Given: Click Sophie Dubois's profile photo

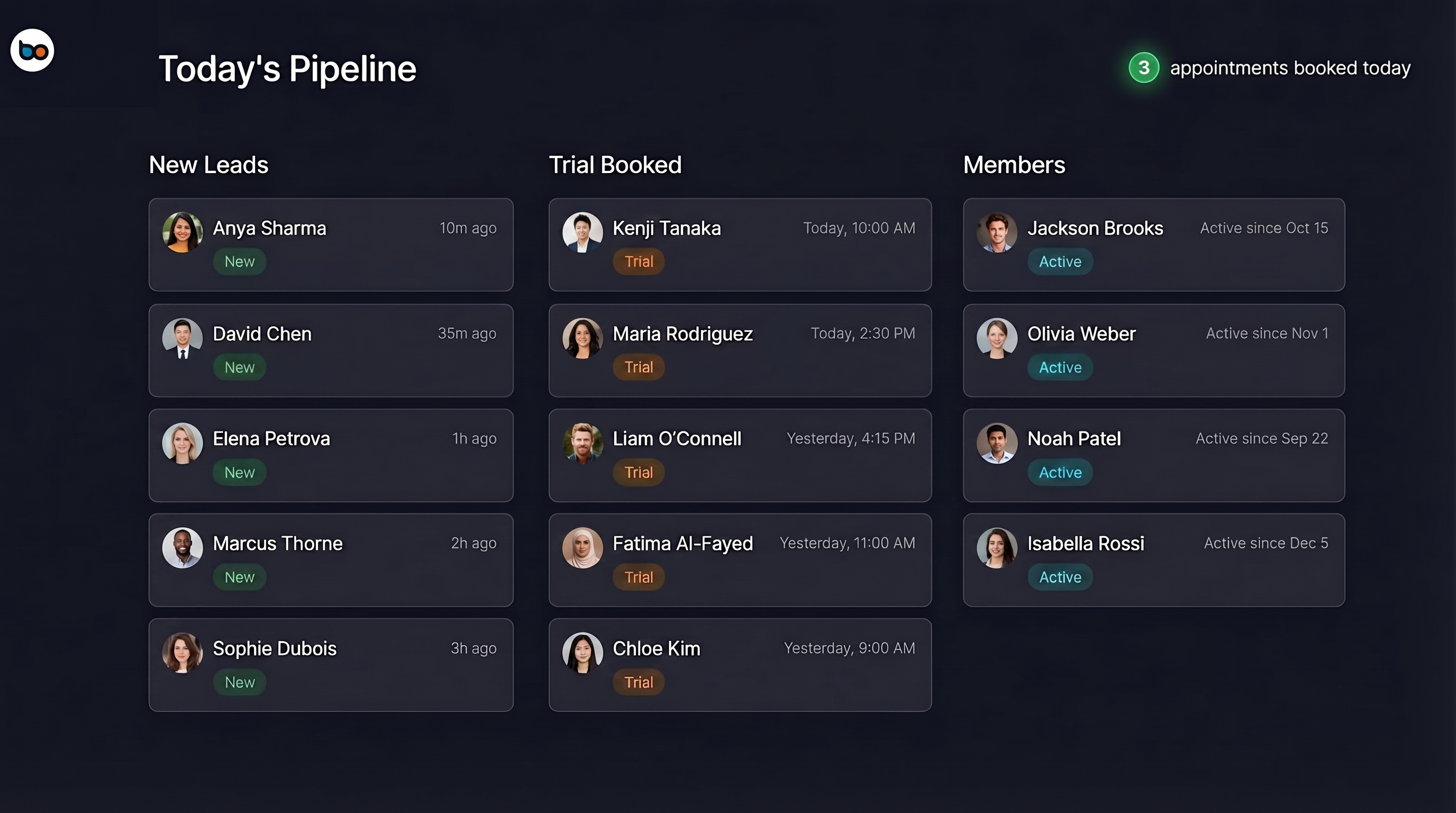Looking at the screenshot, I should click(x=182, y=653).
